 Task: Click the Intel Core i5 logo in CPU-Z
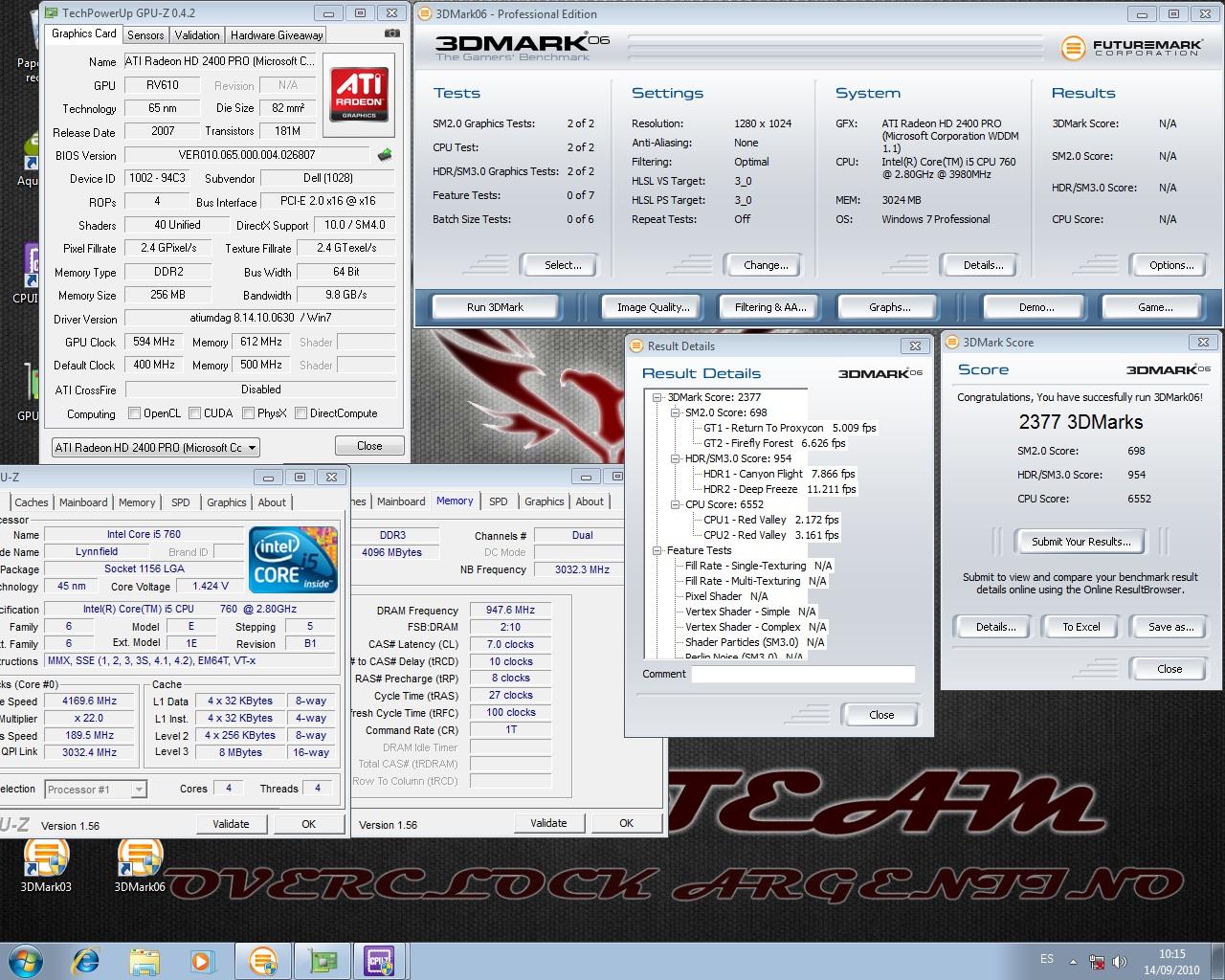(293, 559)
